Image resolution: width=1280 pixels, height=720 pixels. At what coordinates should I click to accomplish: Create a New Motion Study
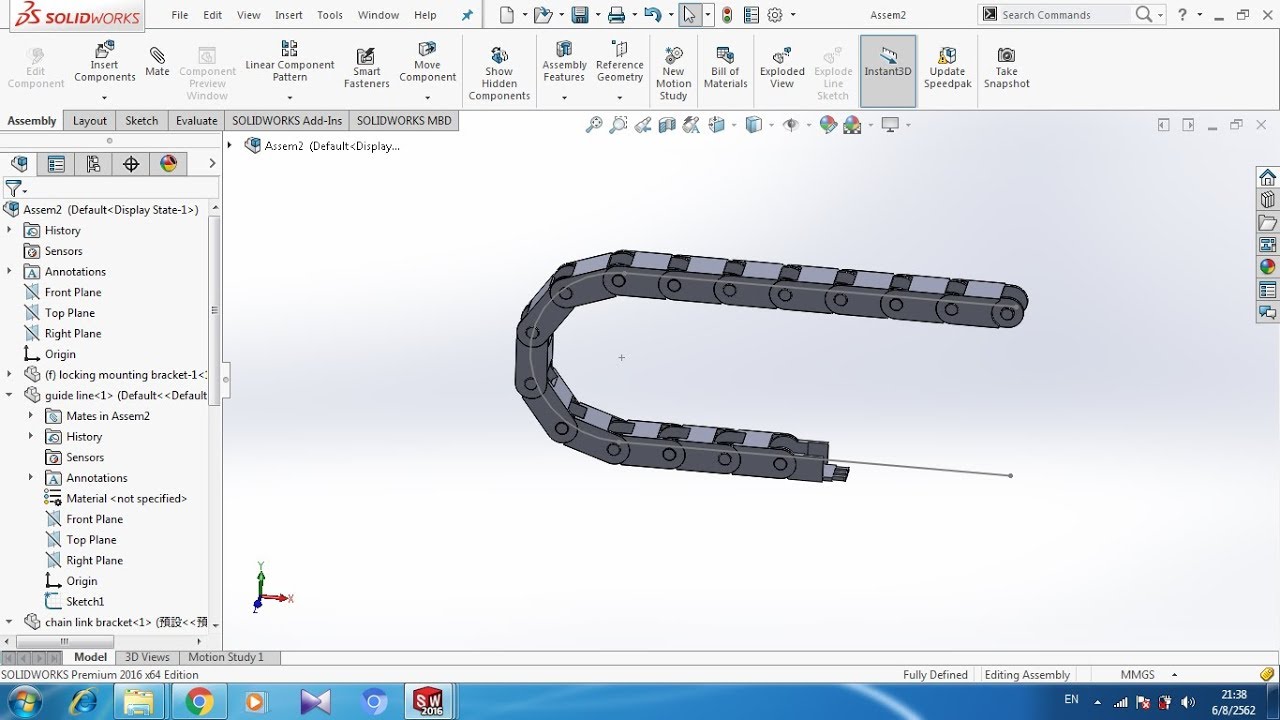673,73
